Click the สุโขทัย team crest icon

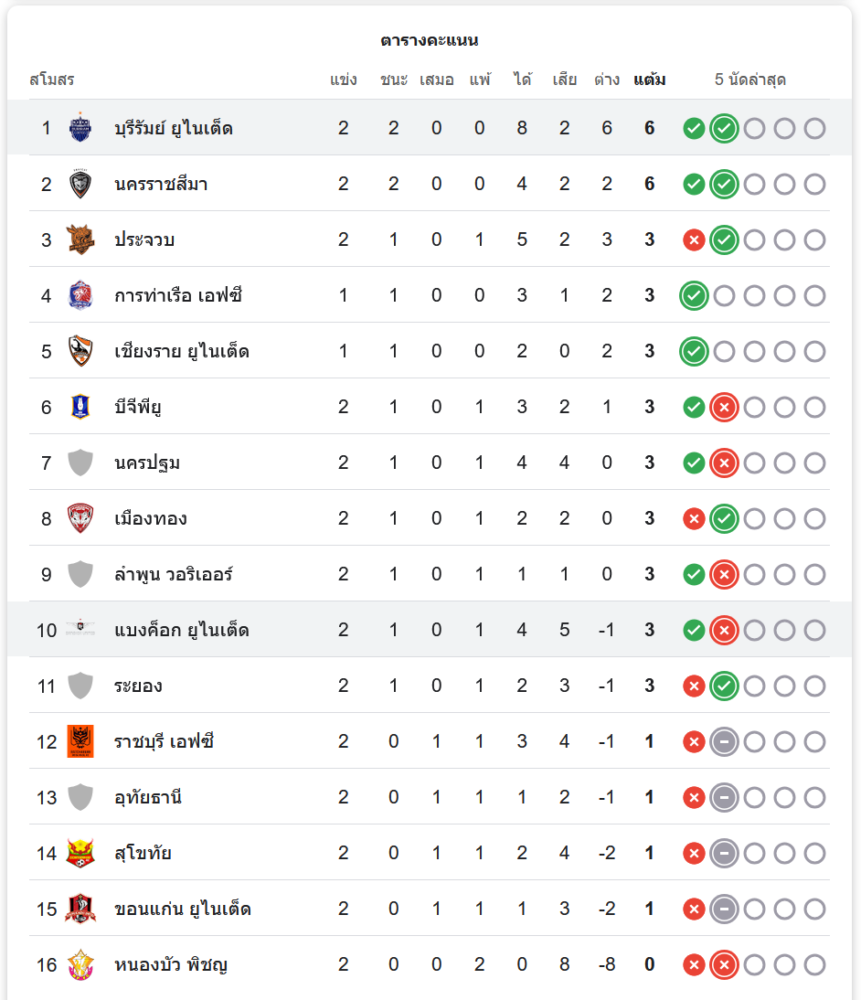coord(80,853)
